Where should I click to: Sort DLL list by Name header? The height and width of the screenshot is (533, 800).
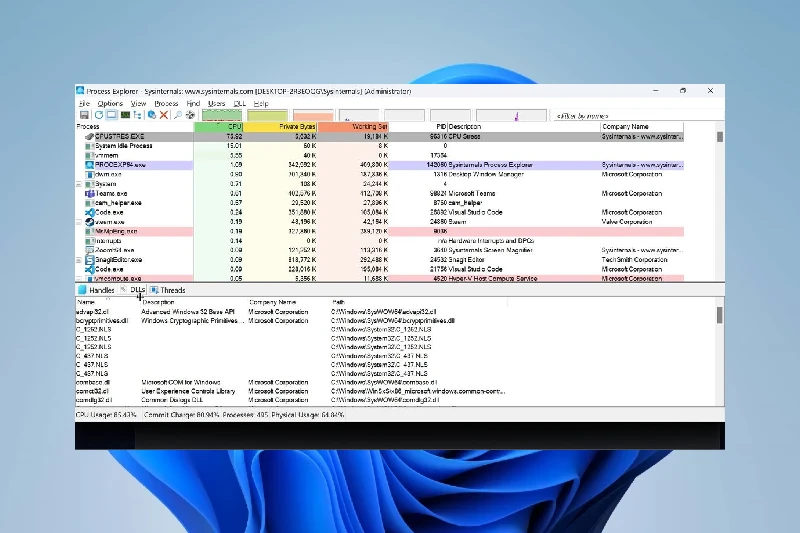coord(107,302)
